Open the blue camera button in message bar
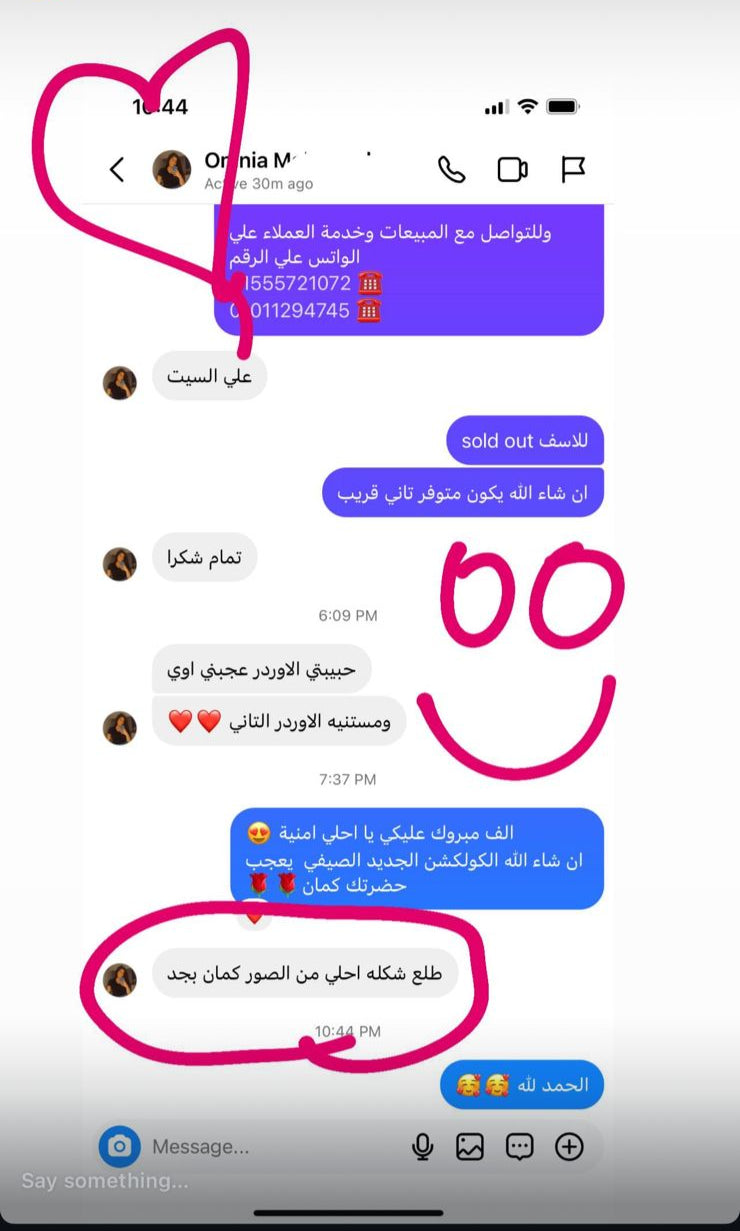740x1231 pixels. (x=119, y=1146)
